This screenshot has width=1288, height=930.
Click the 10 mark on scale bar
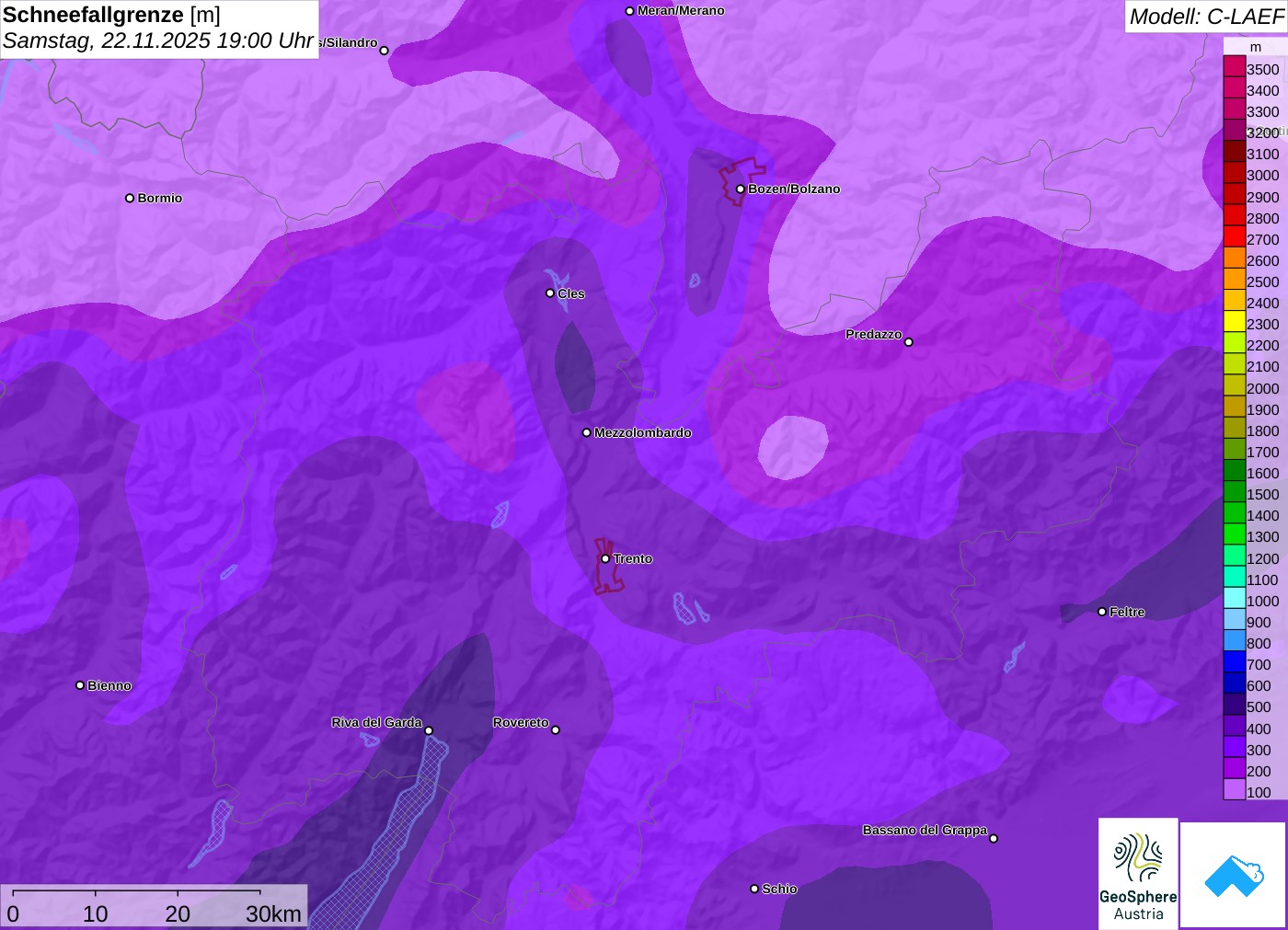96,913
